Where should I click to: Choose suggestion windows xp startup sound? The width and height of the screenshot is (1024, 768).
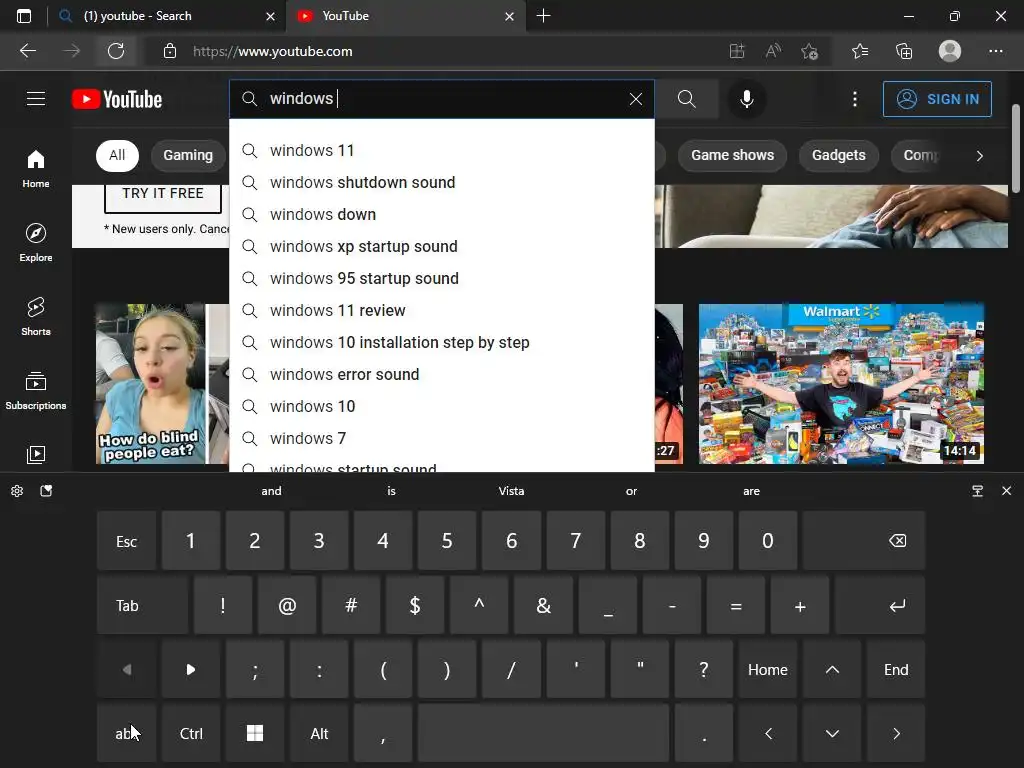point(441,246)
